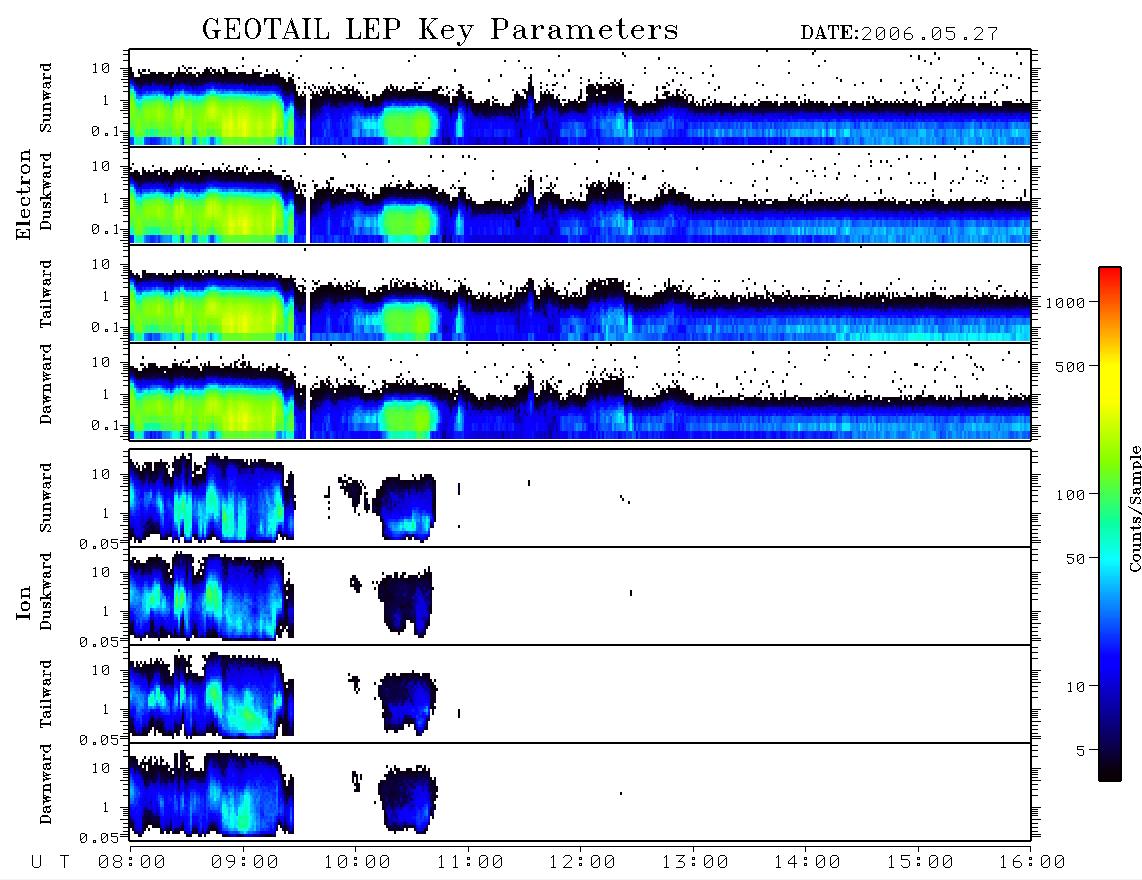The image size is (1142, 880).
Task: Select the "Ion" group label
Action: coord(24,602)
